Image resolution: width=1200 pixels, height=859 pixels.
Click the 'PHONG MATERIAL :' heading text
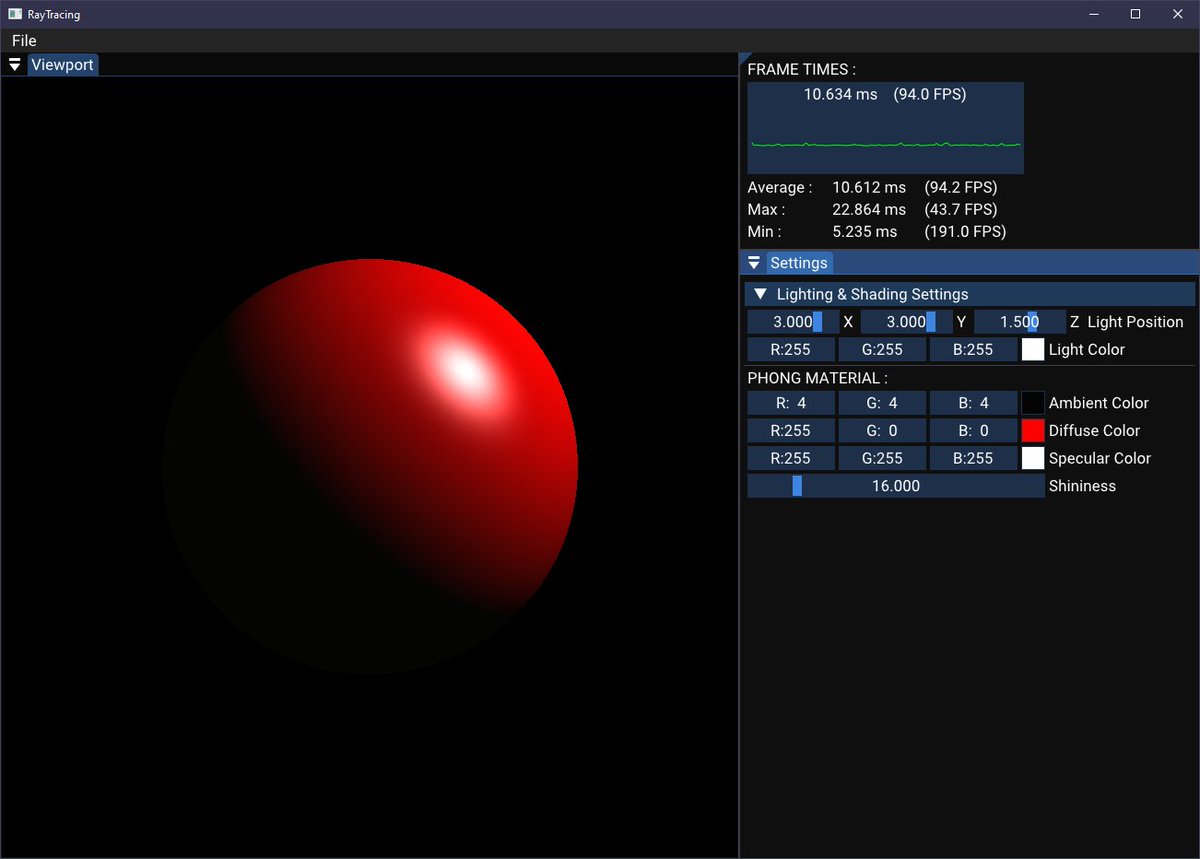tap(817, 378)
